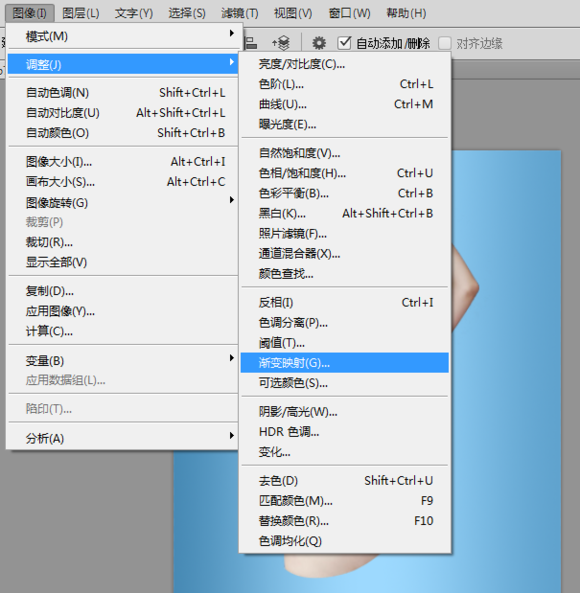Image resolution: width=580 pixels, height=593 pixels.
Task: Open the 帮助(H) menu
Action: [406, 13]
